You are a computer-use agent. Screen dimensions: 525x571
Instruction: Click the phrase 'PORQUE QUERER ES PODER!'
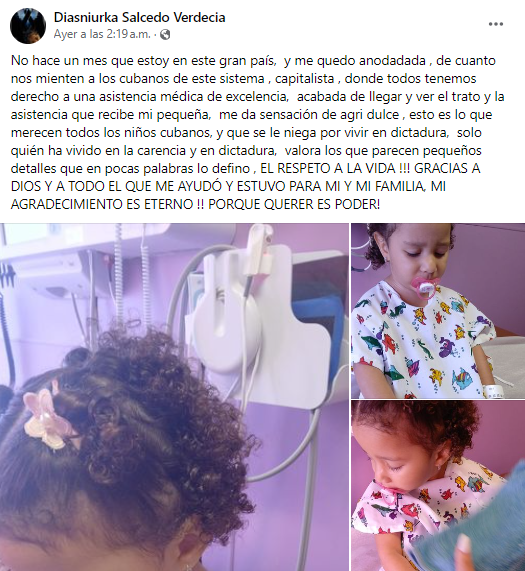(x=294, y=204)
